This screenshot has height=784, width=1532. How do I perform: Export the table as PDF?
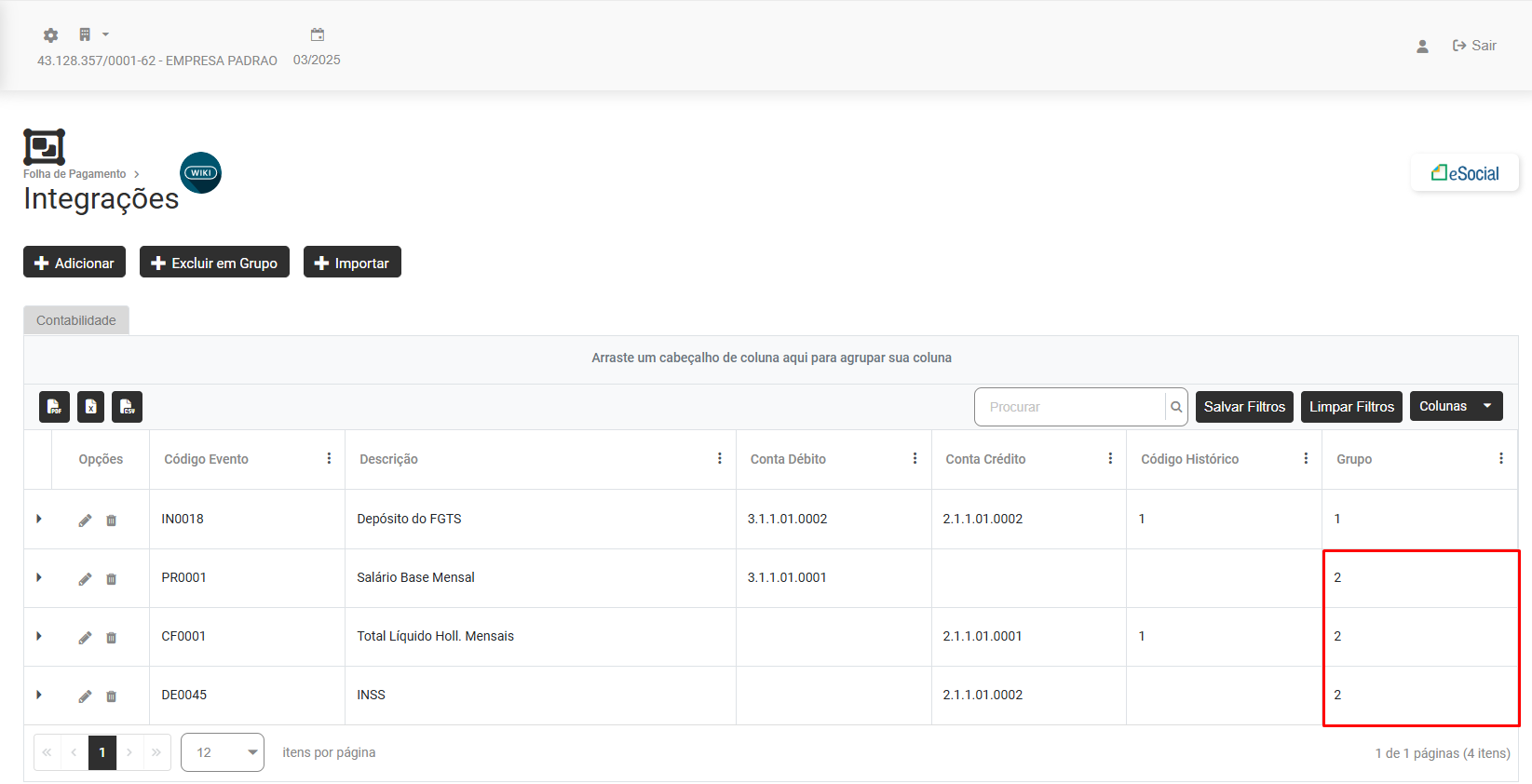54,407
